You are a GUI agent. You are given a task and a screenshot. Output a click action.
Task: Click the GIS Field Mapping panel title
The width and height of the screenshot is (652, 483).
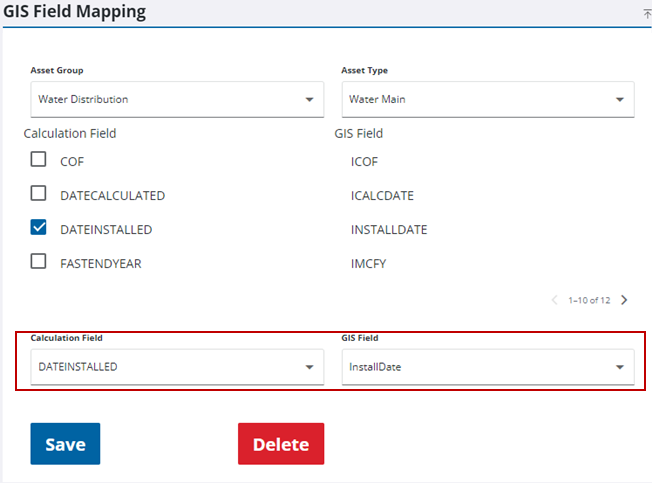(74, 12)
